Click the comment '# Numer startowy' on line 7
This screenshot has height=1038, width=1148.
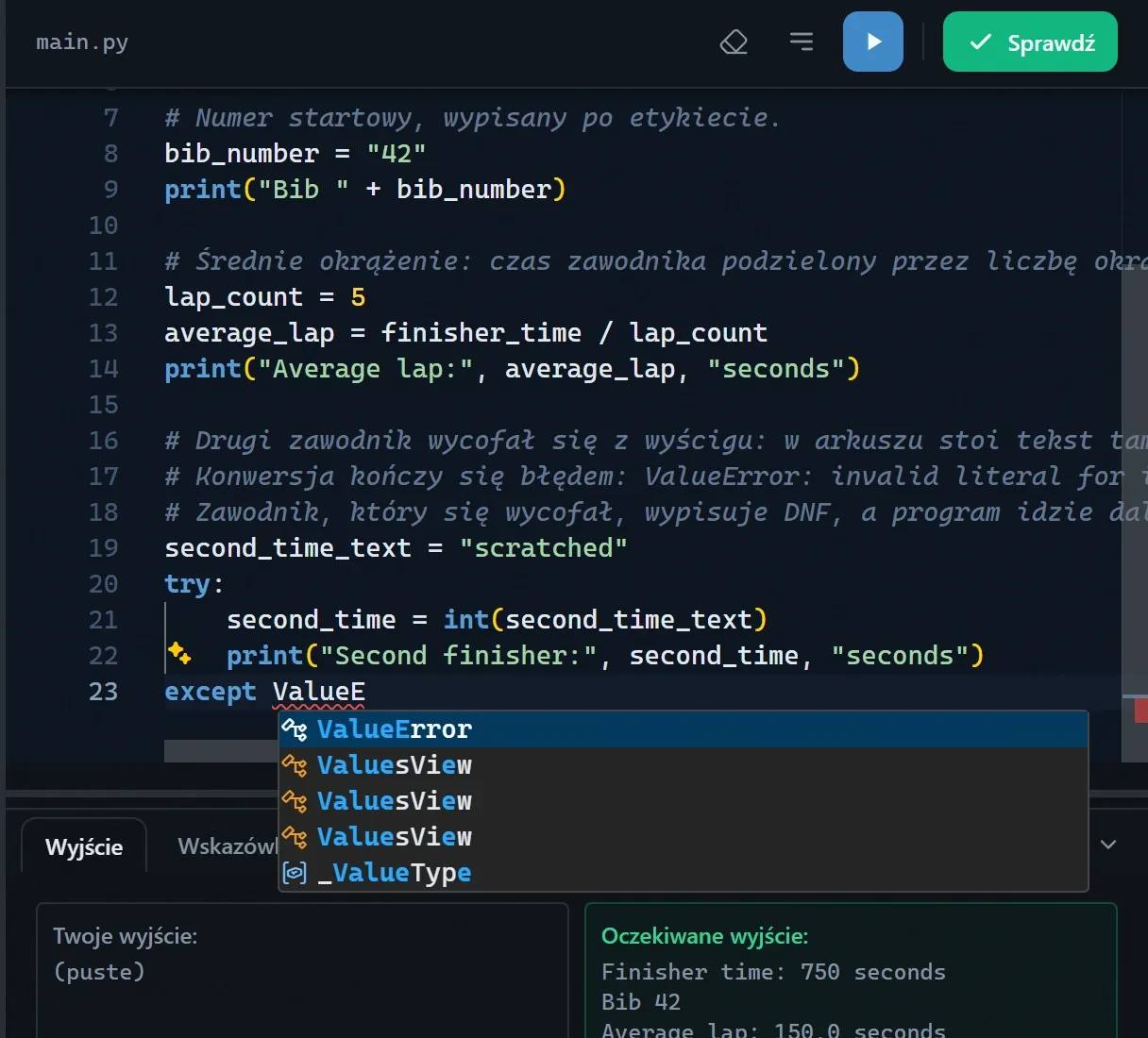[473, 118]
